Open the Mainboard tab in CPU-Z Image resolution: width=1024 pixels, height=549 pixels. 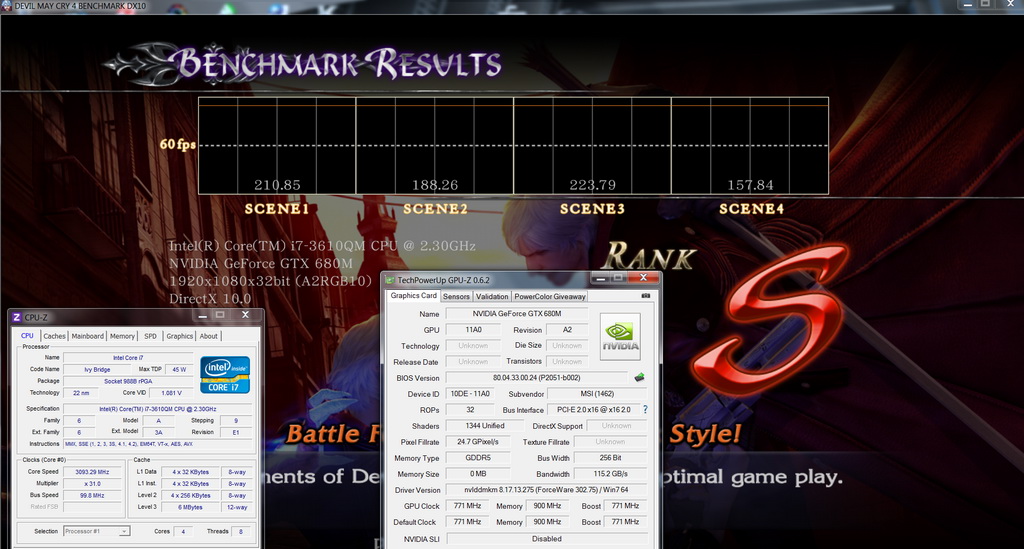click(88, 336)
